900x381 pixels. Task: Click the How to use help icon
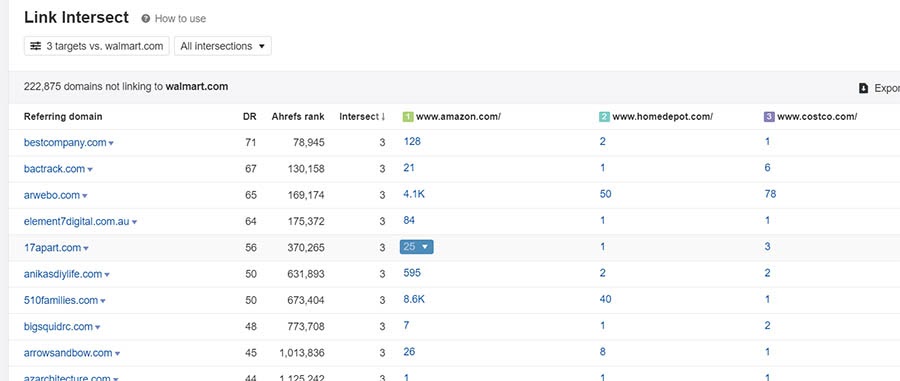click(146, 18)
